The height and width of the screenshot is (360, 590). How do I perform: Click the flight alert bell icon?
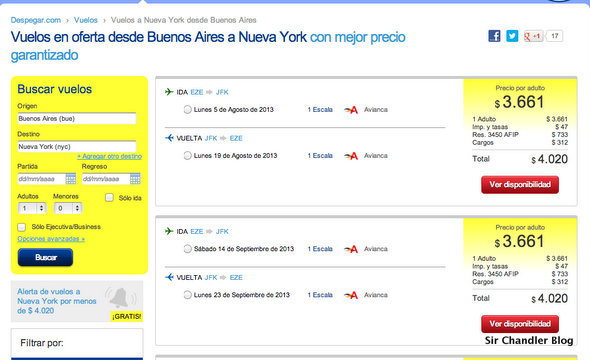[120, 297]
